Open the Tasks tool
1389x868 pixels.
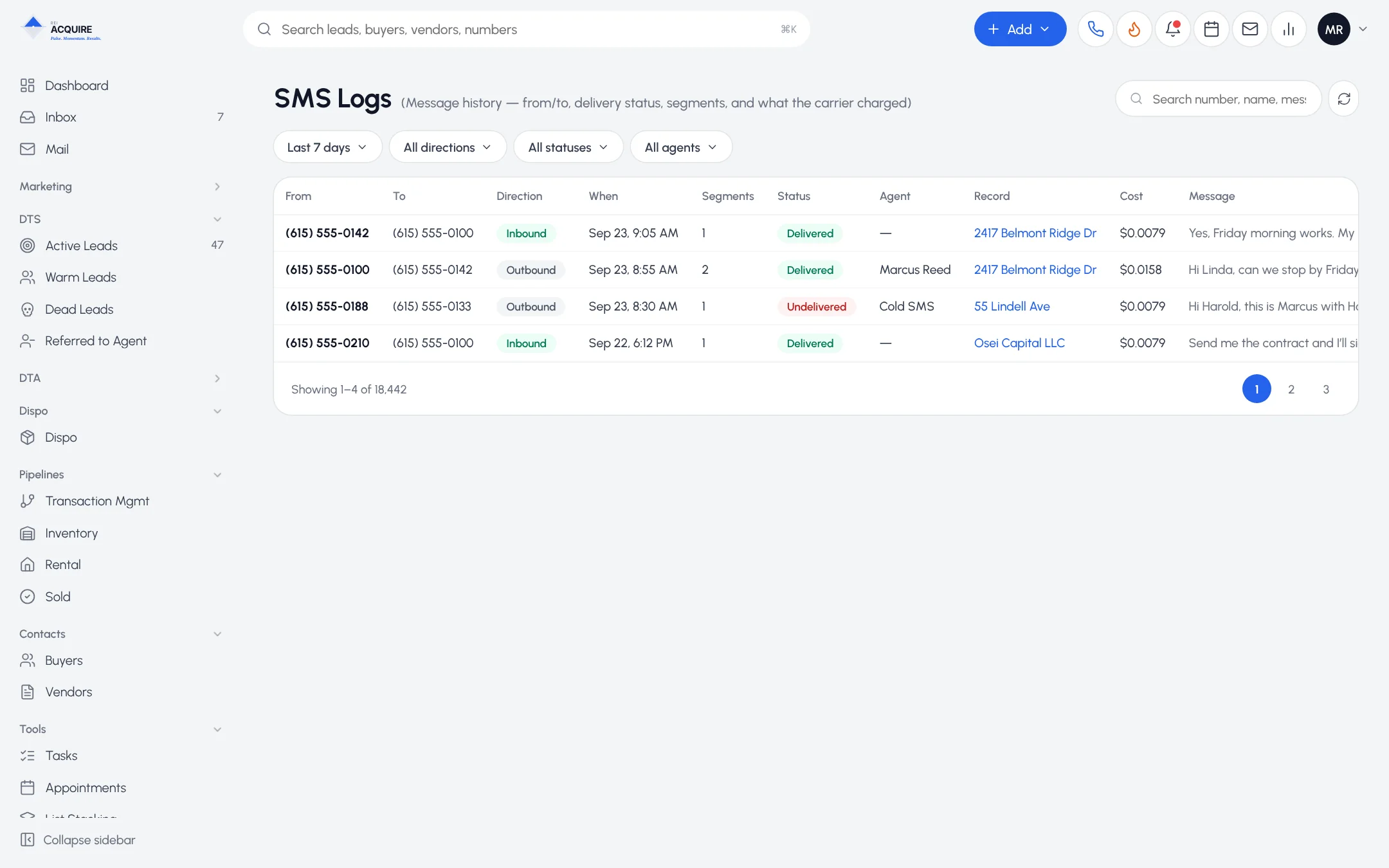[121, 755]
